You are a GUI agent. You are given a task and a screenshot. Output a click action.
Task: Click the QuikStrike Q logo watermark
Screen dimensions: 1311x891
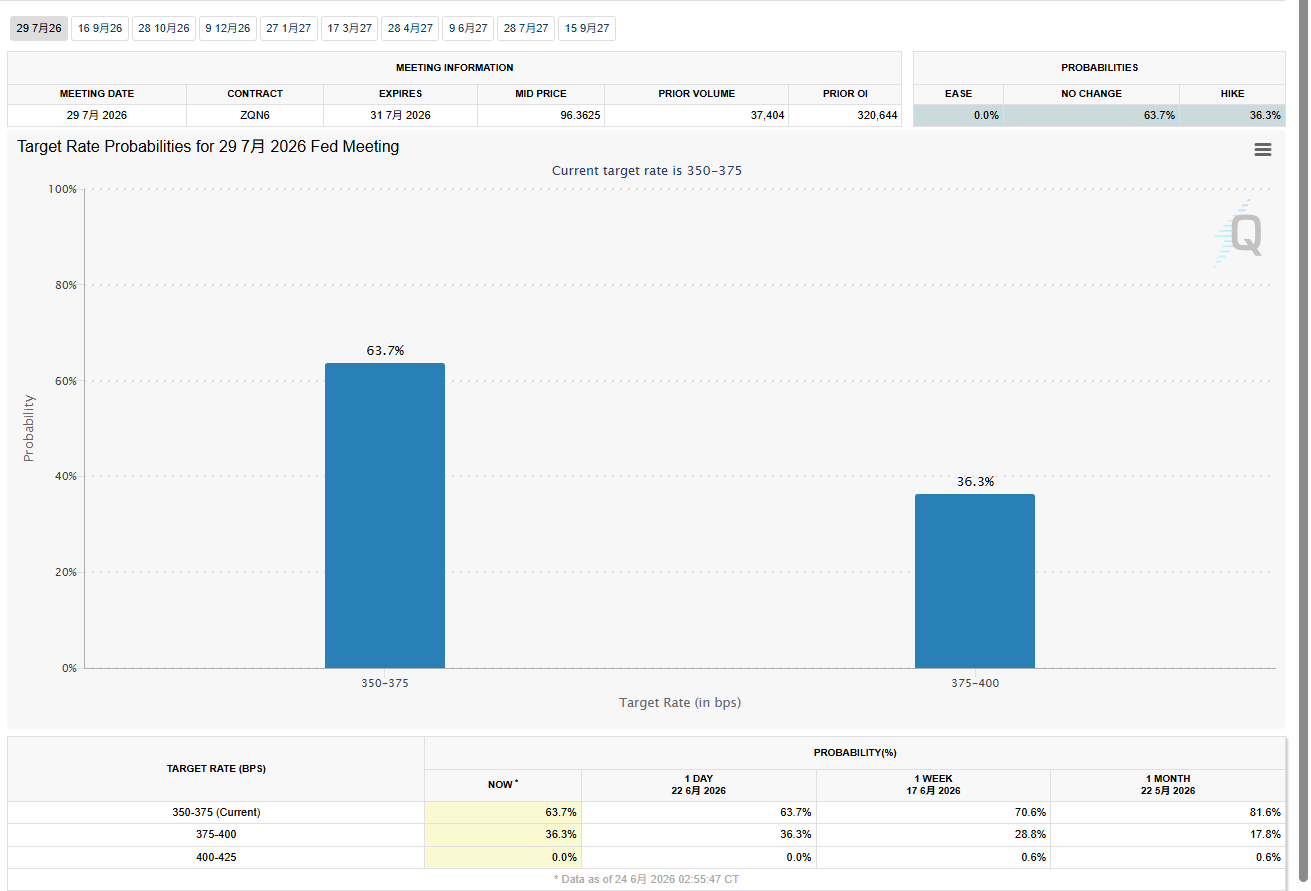(x=1239, y=234)
